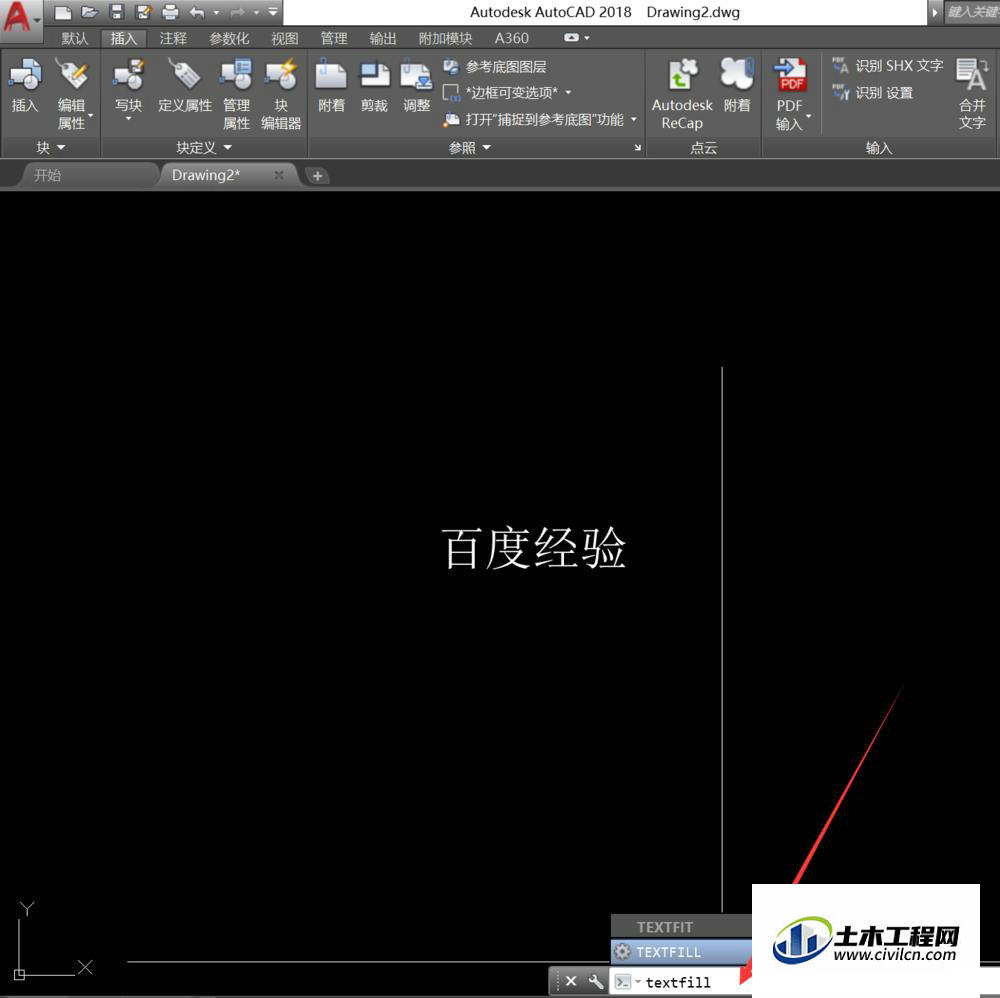Click the PDF 输入 tool
This screenshot has height=998, width=1000.
pos(790,93)
